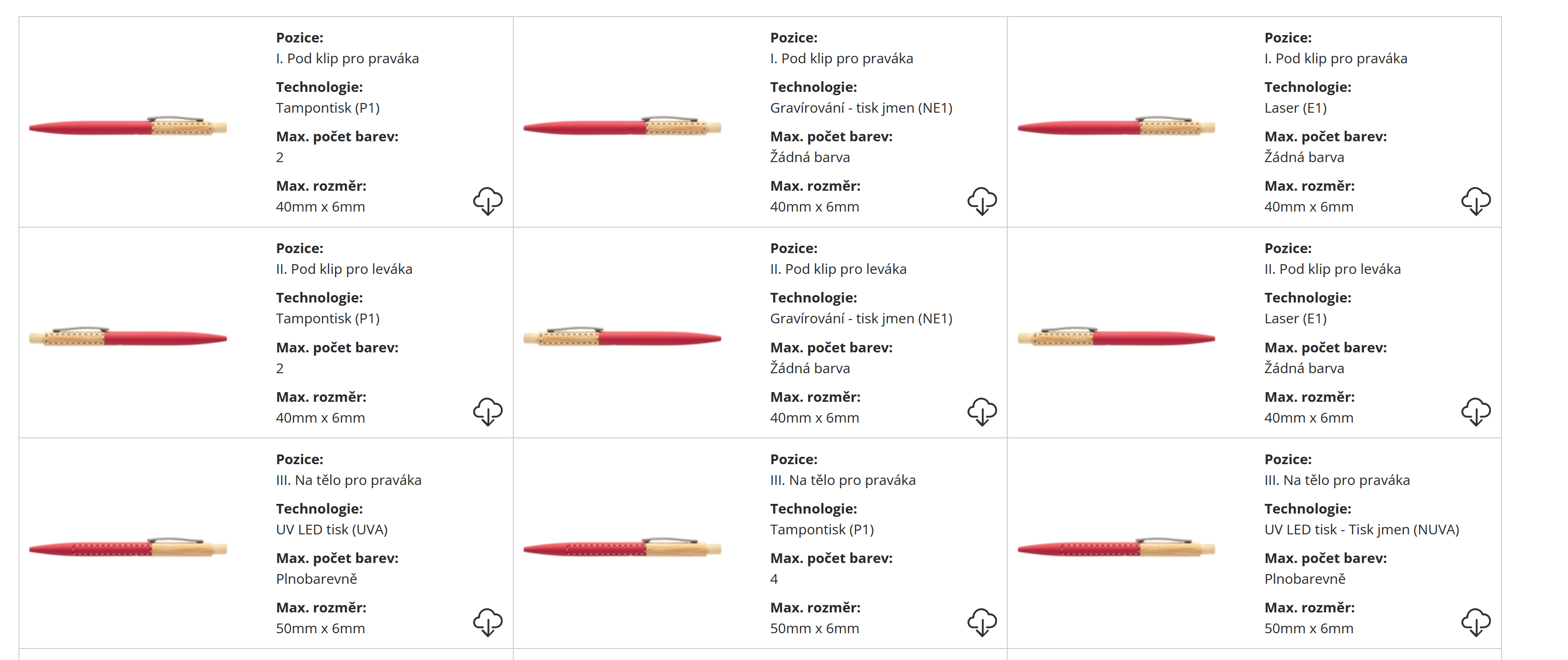Image resolution: width=1568 pixels, height=660 pixels.
Task: Open pen image for position III UV LED (UVA)
Action: pos(128,549)
